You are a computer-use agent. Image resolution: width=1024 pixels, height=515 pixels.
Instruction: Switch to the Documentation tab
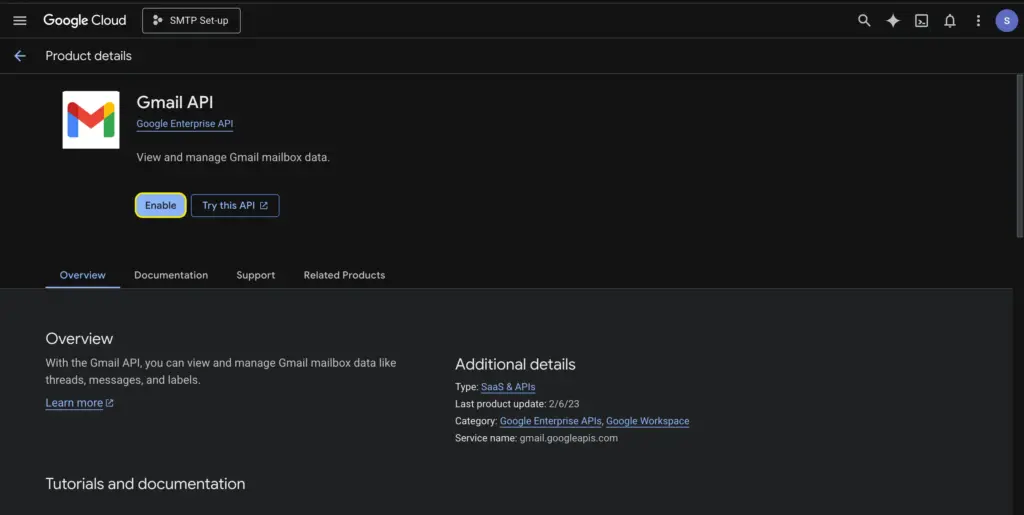pyautogui.click(x=171, y=275)
